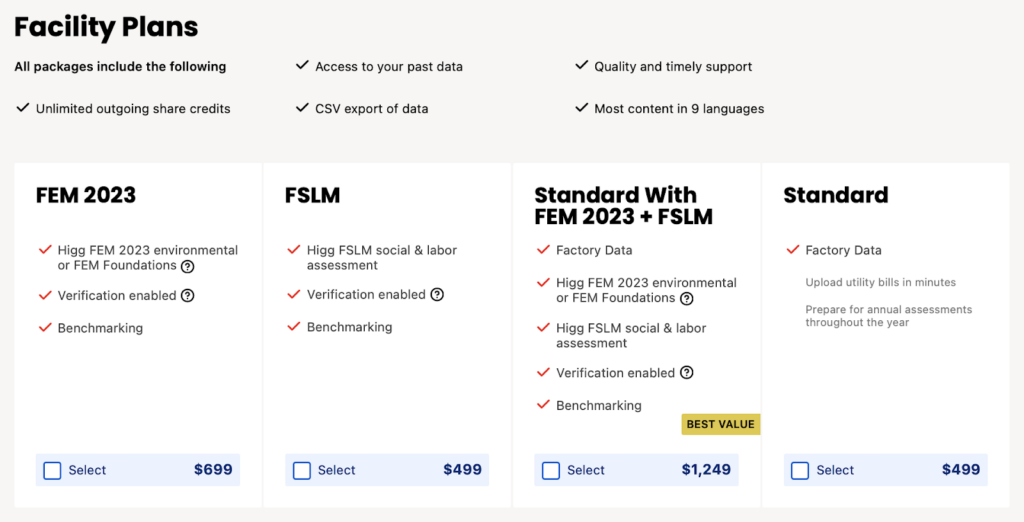Click the black checkmark beside CSV export of data

pyautogui.click(x=302, y=107)
